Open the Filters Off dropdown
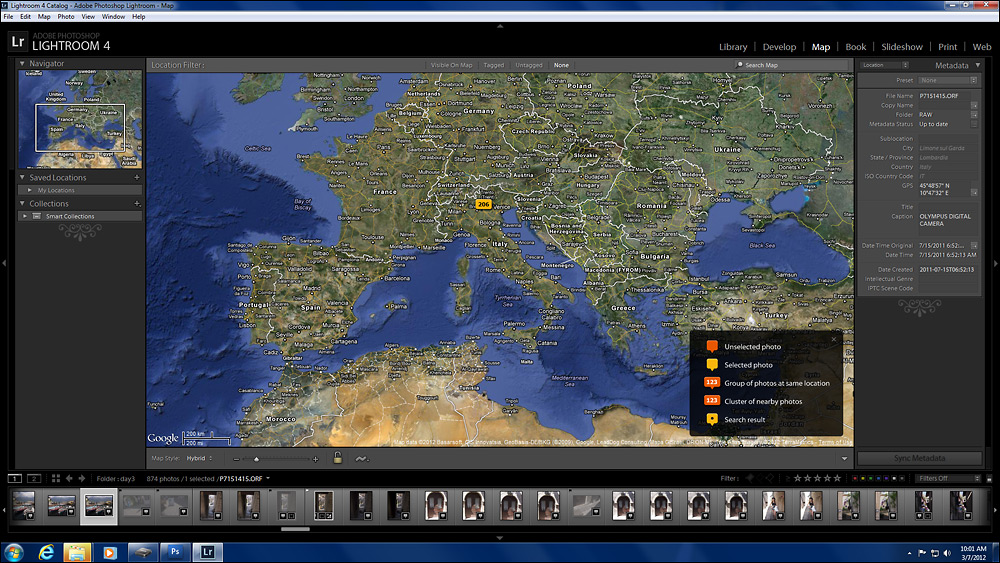The image size is (1000, 563). [948, 478]
